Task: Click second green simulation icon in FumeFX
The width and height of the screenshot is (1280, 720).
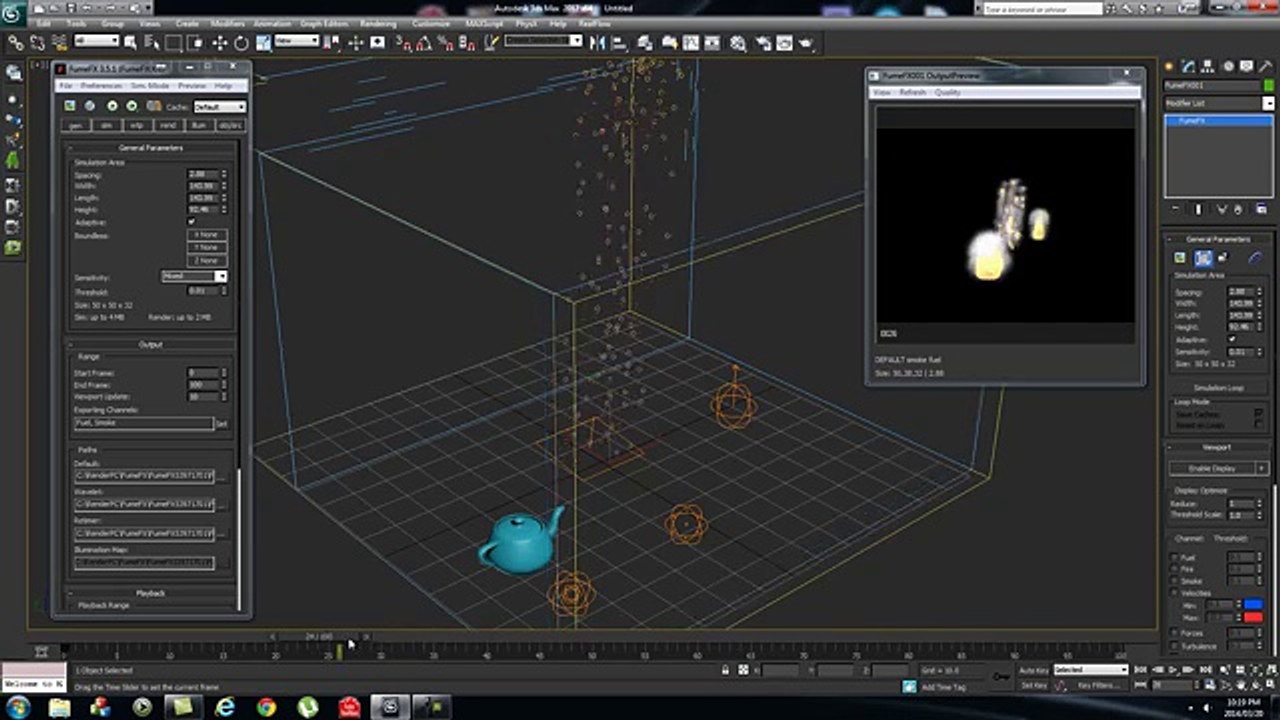Action: (x=132, y=106)
